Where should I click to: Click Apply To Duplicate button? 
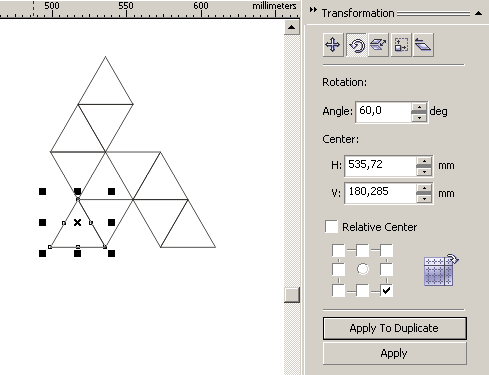click(394, 328)
